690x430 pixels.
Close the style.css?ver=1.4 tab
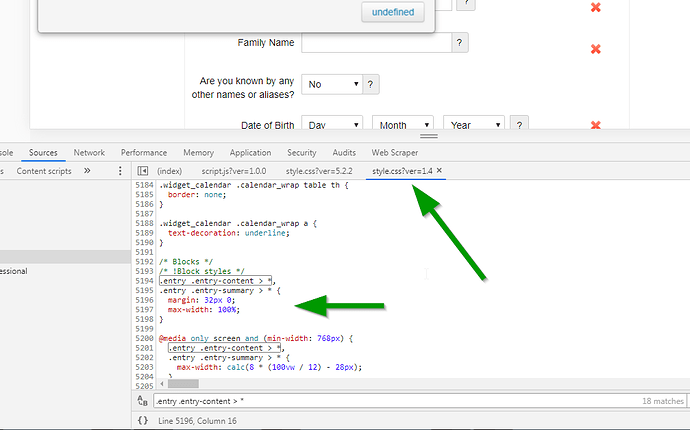click(439, 170)
